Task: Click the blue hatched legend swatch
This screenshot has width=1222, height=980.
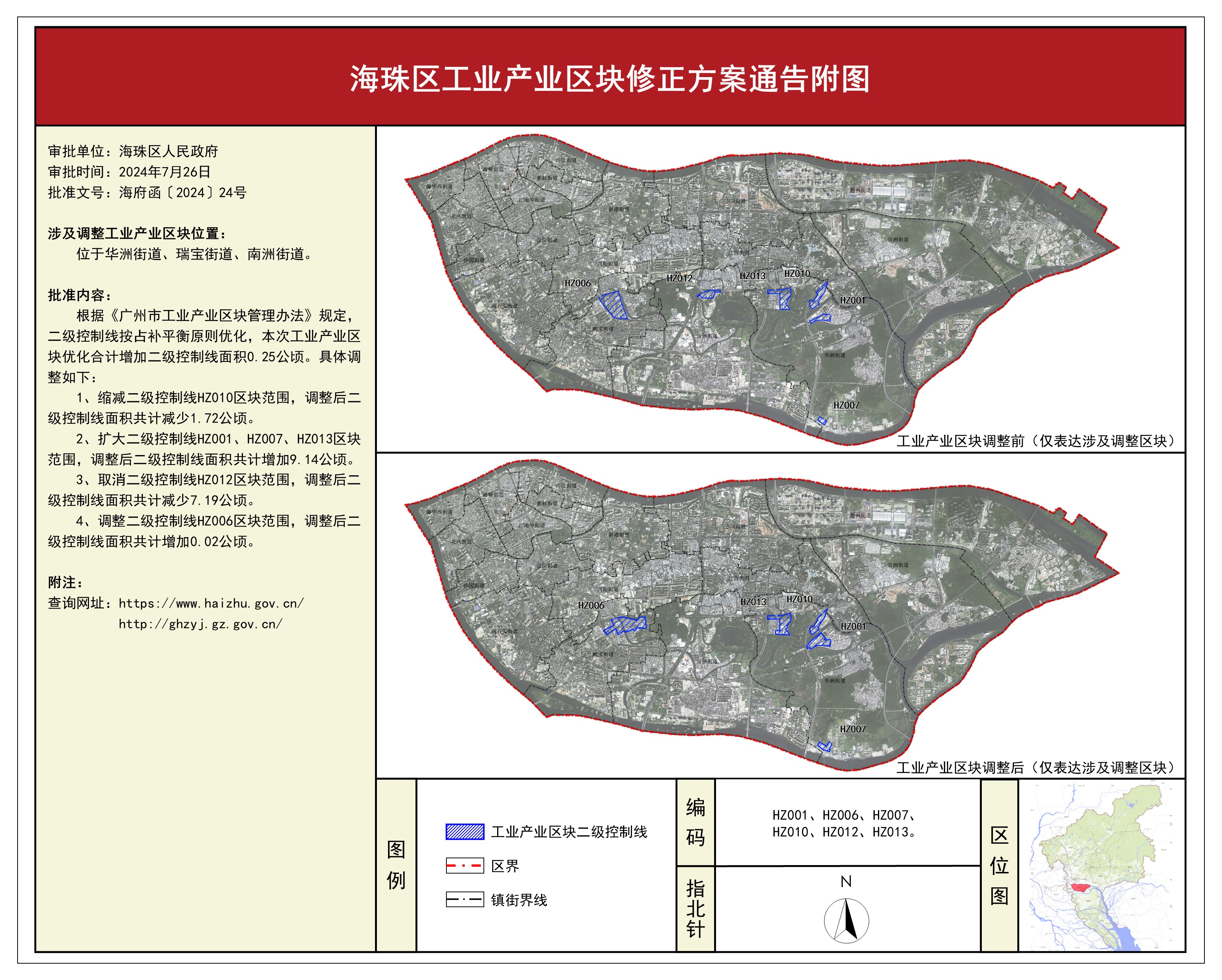Action: (x=465, y=831)
